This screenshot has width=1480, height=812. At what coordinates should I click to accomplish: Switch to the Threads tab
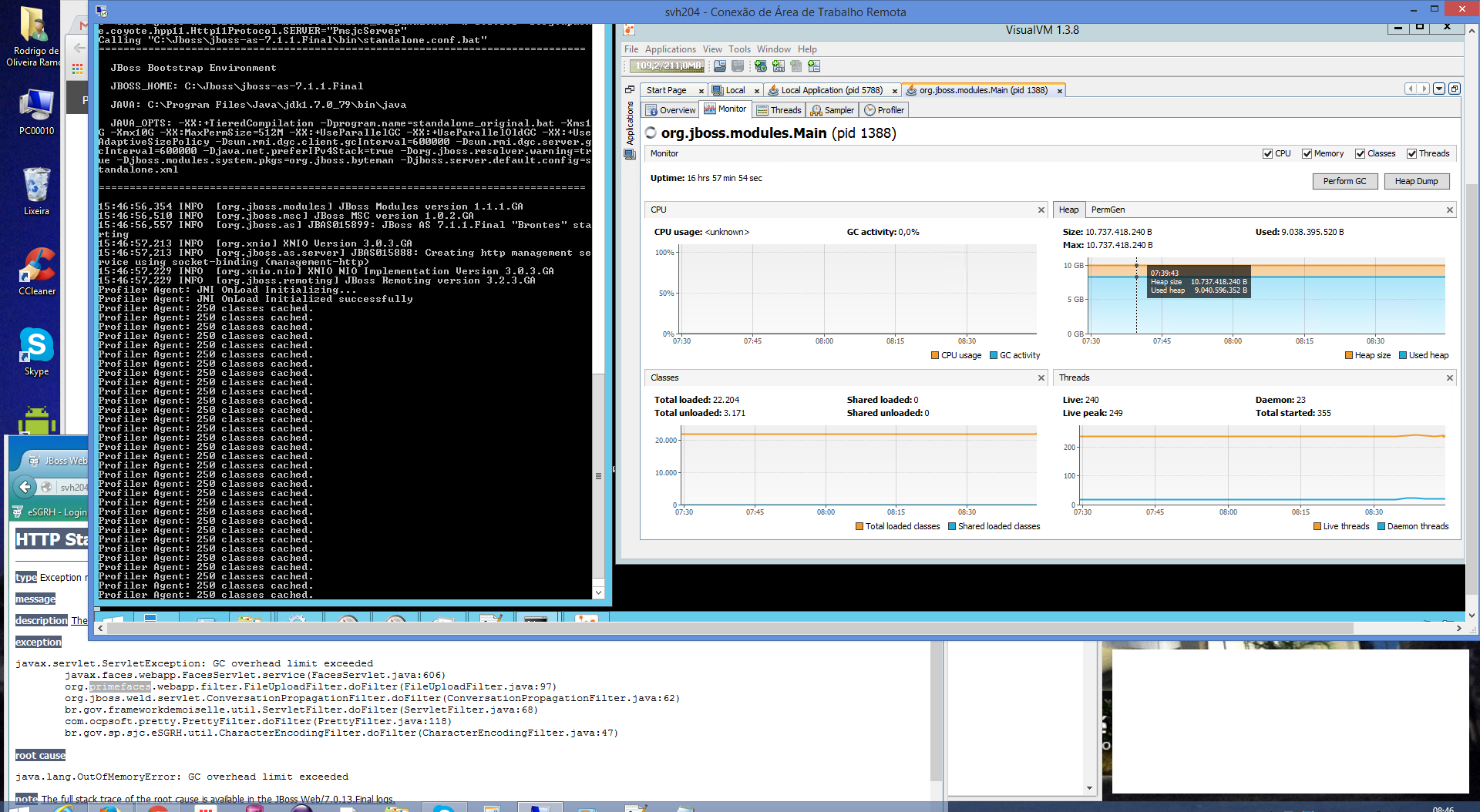[779, 110]
